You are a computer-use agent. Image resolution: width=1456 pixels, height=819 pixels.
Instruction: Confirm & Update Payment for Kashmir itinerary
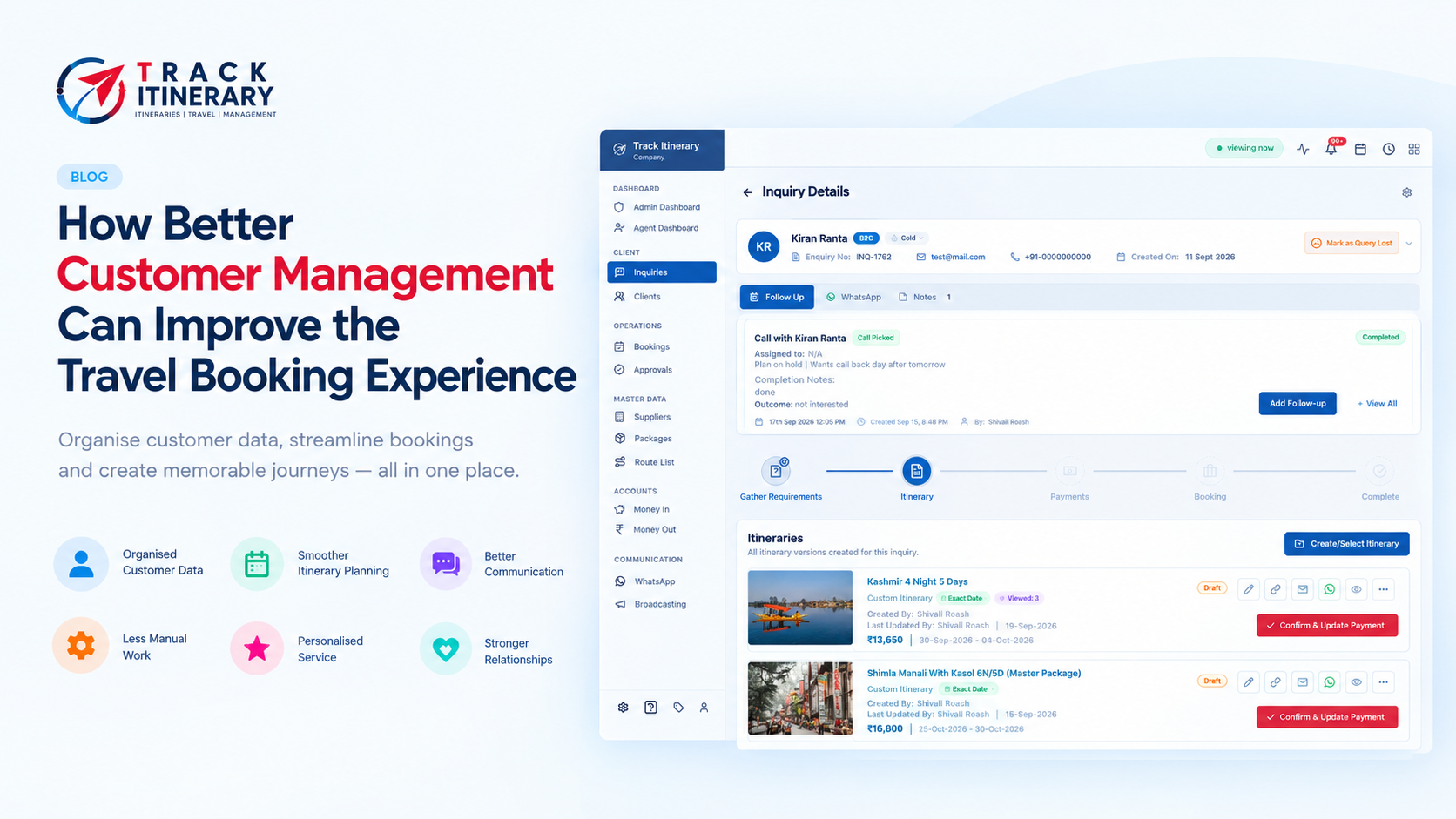pos(1327,625)
